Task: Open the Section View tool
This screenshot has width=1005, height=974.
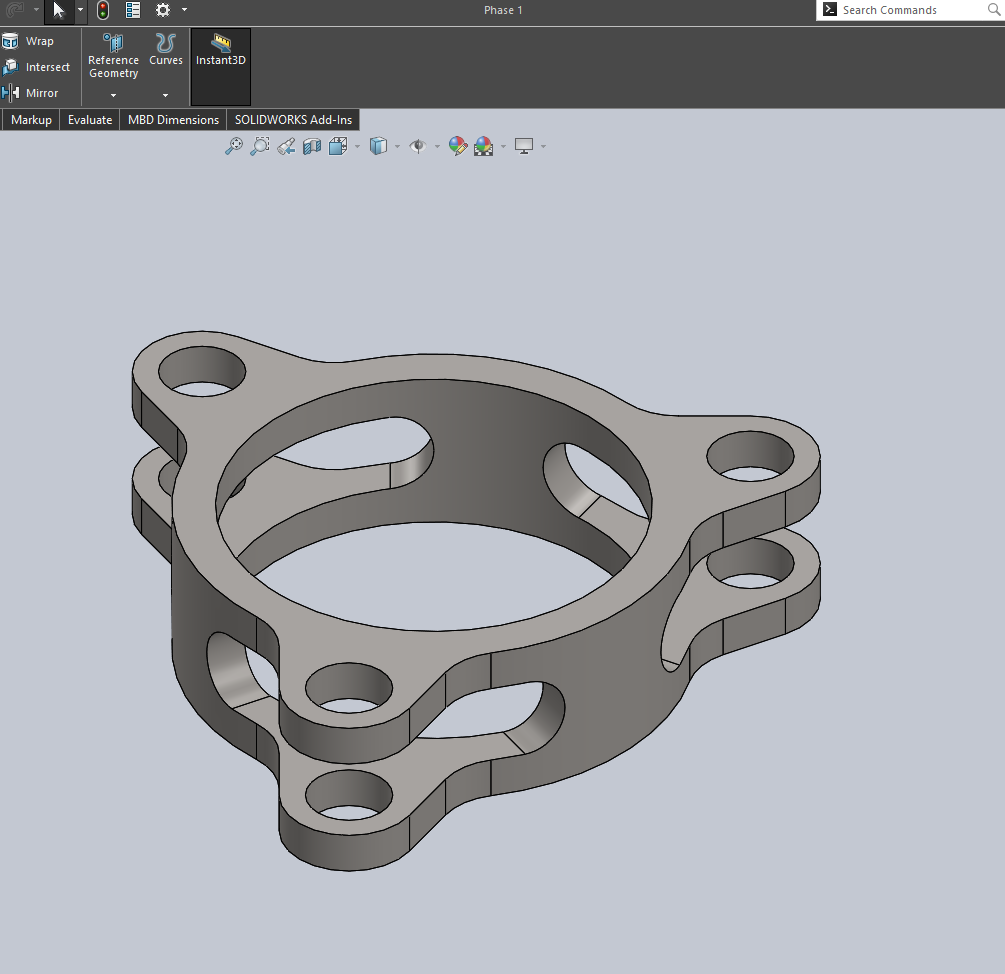Action: (x=312, y=146)
